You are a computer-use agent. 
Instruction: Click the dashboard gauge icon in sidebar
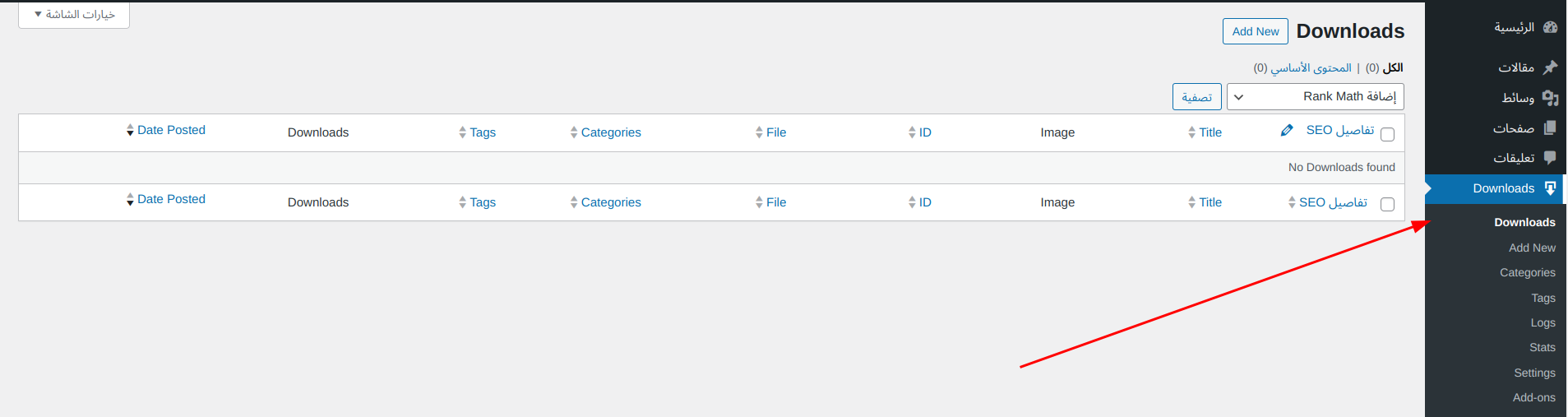1550,27
